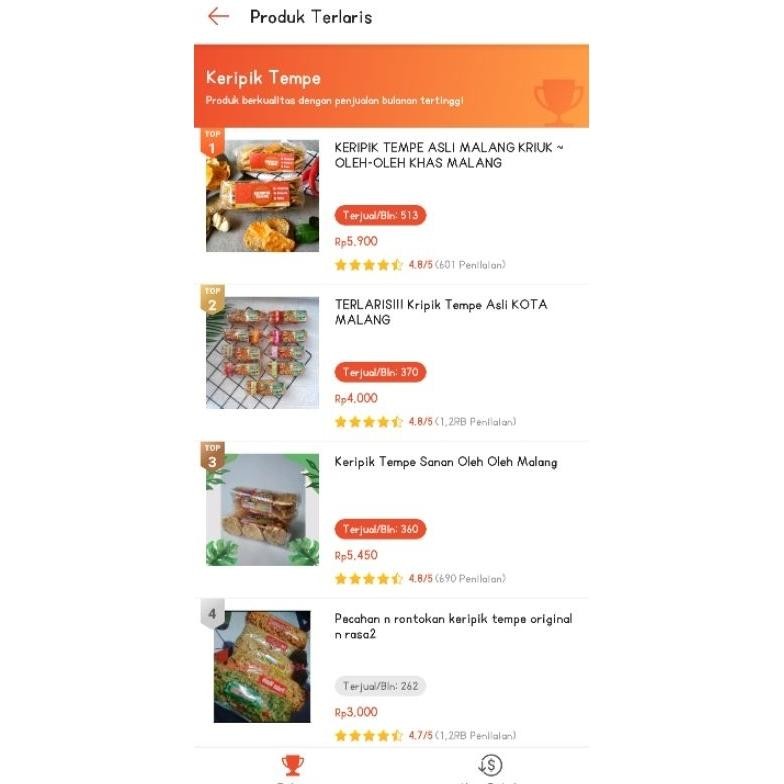This screenshot has width=784, height=784.
Task: Open Keripik Tempe Sanan product image
Action: (x=263, y=510)
